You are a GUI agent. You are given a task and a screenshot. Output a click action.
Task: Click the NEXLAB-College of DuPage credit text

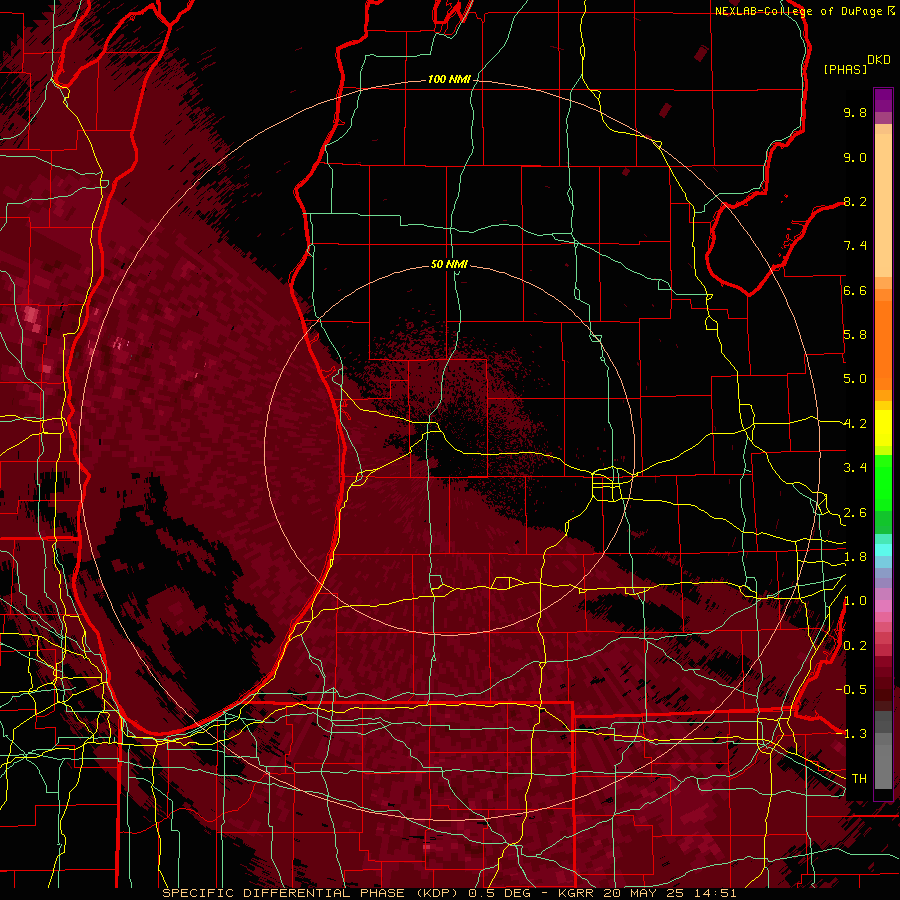[799, 11]
